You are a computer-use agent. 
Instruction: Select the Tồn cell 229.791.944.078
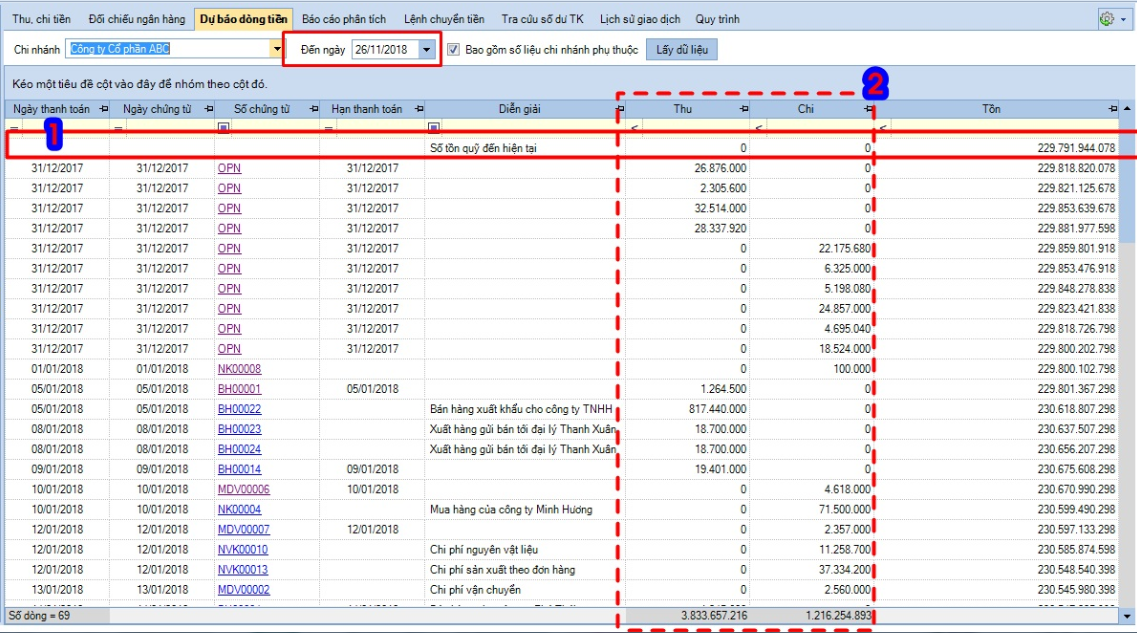tap(997, 148)
